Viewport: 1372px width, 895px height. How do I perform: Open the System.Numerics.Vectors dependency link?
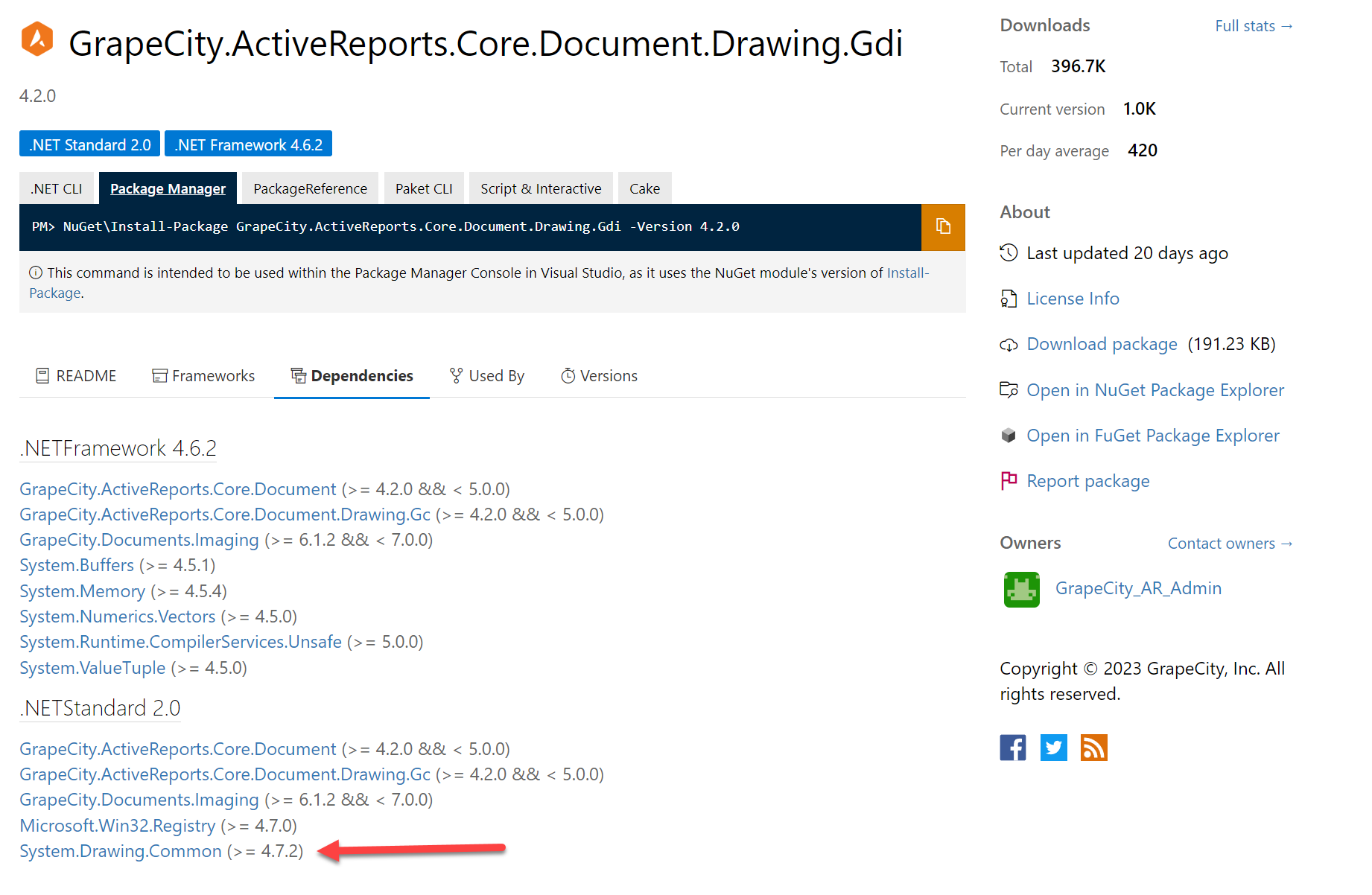pyautogui.click(x=118, y=617)
